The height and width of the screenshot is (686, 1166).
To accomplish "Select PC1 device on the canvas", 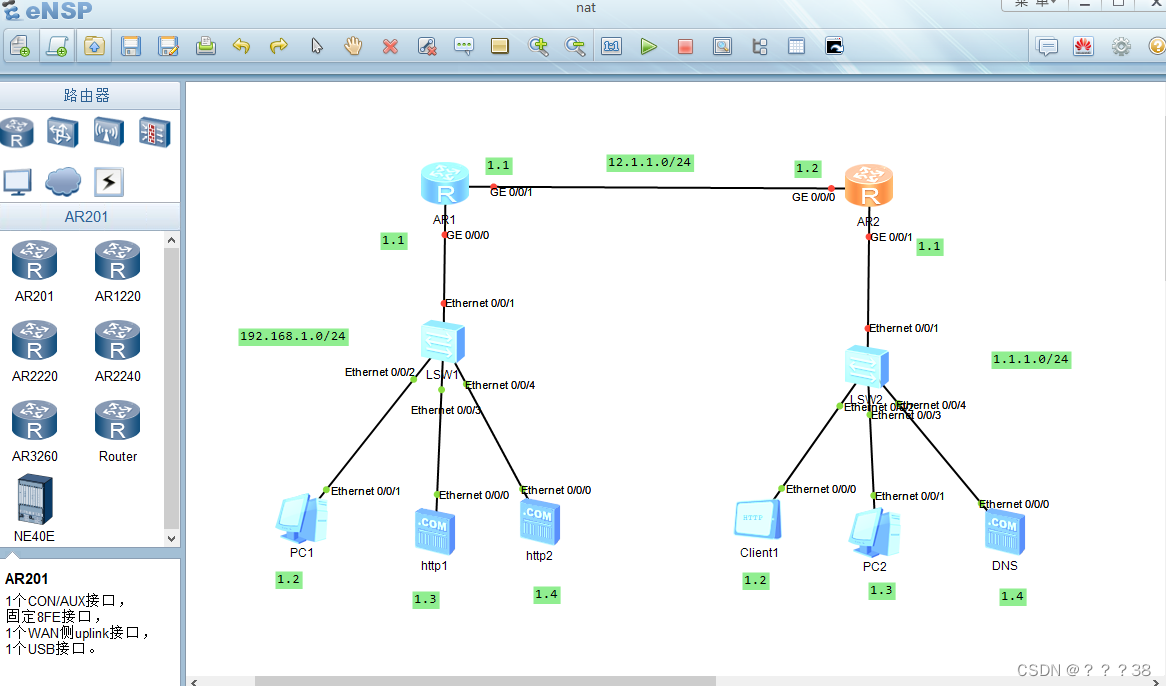I will tap(301, 519).
